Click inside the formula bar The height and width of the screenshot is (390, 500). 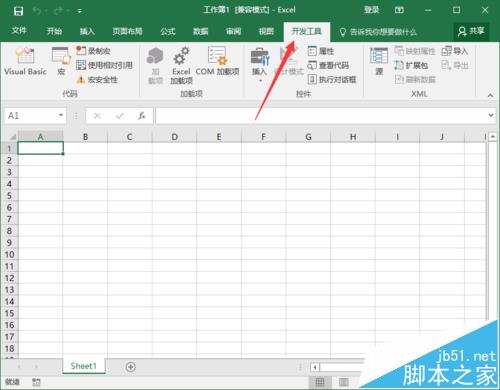pos(321,115)
